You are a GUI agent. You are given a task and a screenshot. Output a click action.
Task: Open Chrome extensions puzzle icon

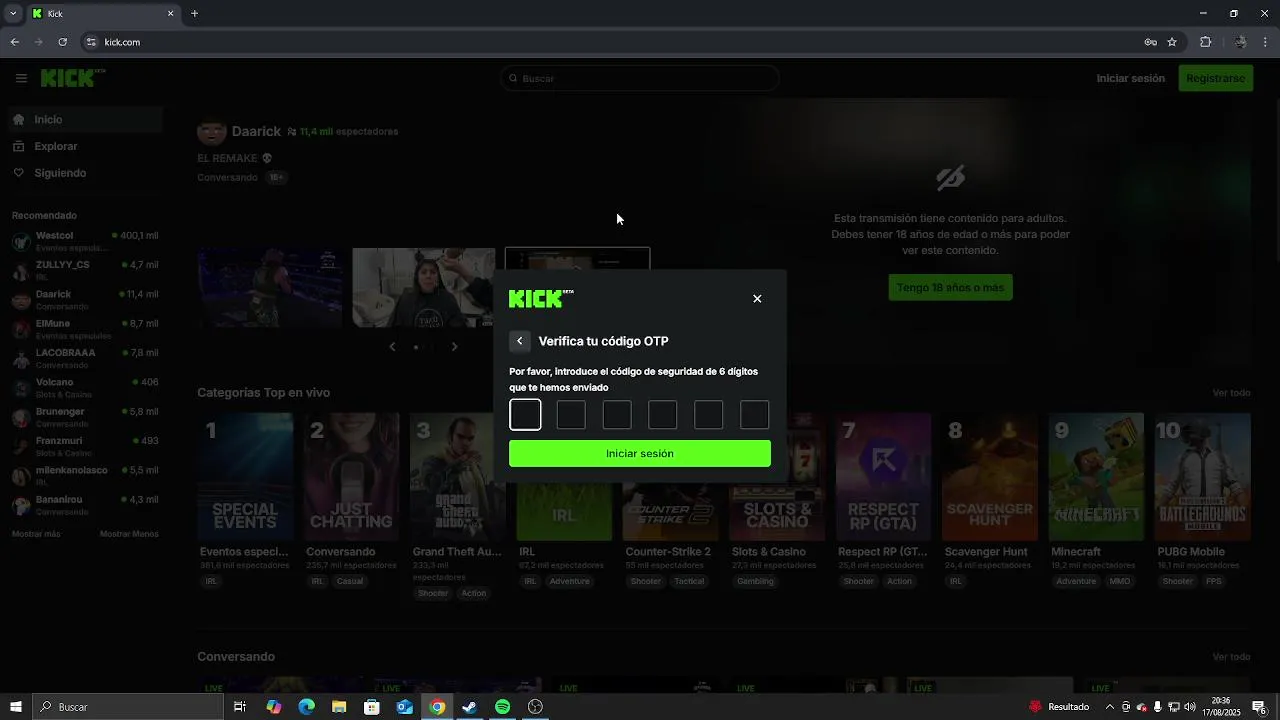point(1205,42)
